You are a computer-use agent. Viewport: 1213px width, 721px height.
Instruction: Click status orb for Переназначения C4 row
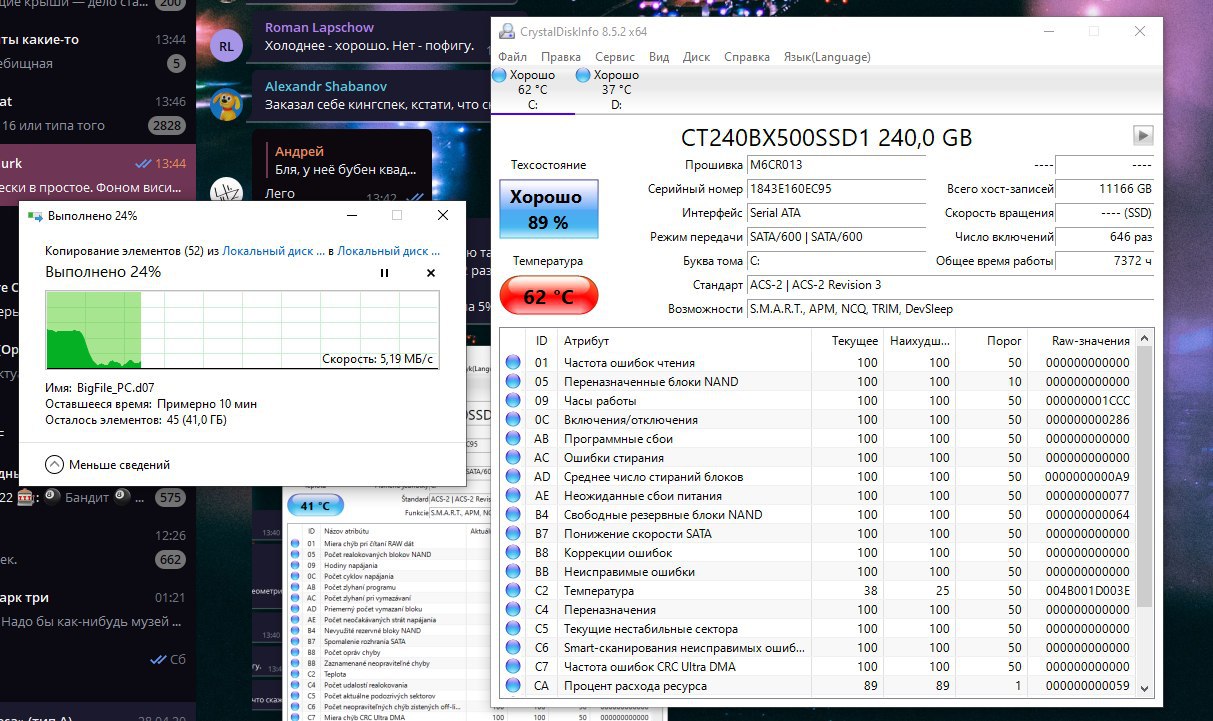pos(513,610)
